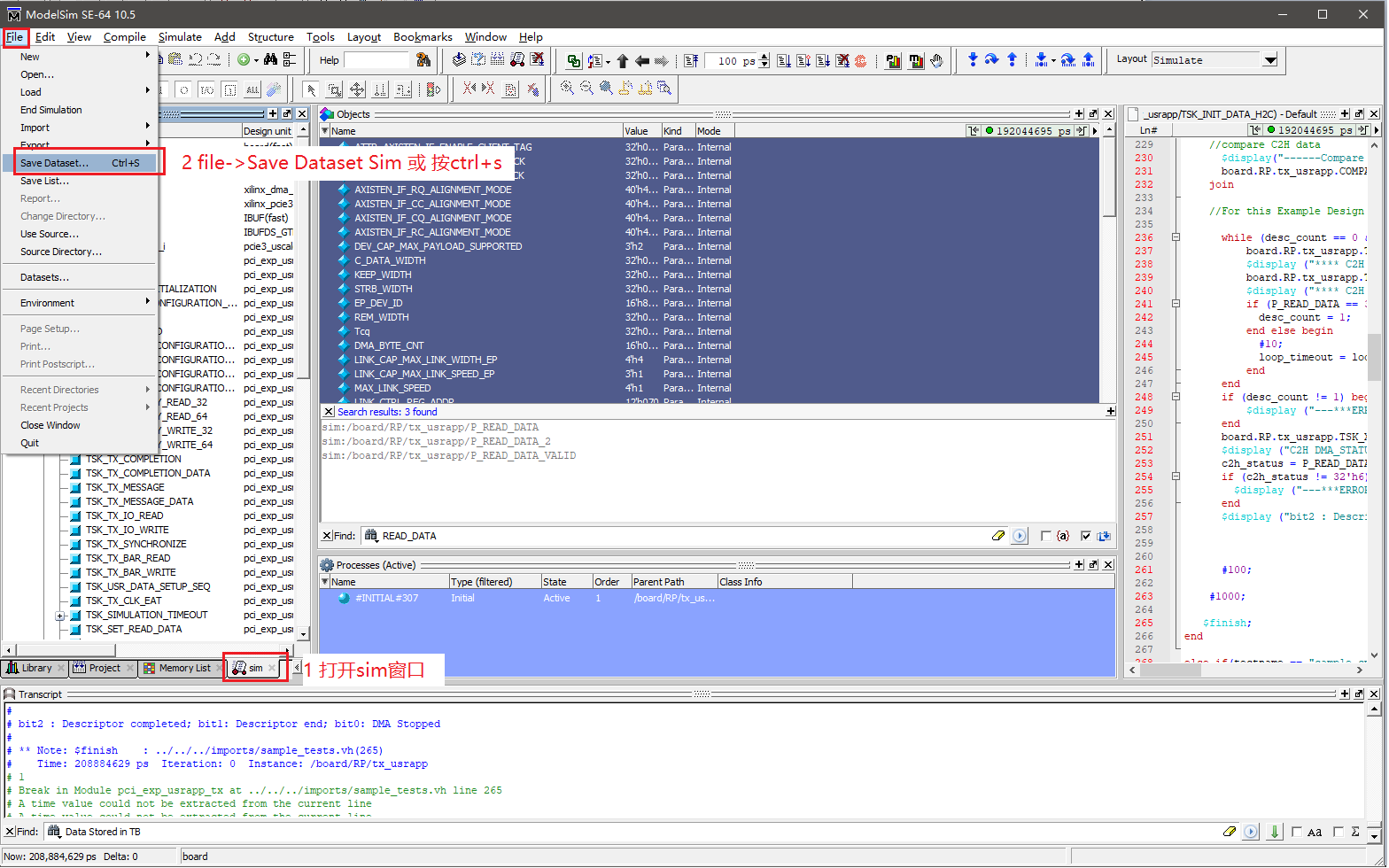
Task: Collapse the fold marker at code line 248
Action: (1176, 397)
